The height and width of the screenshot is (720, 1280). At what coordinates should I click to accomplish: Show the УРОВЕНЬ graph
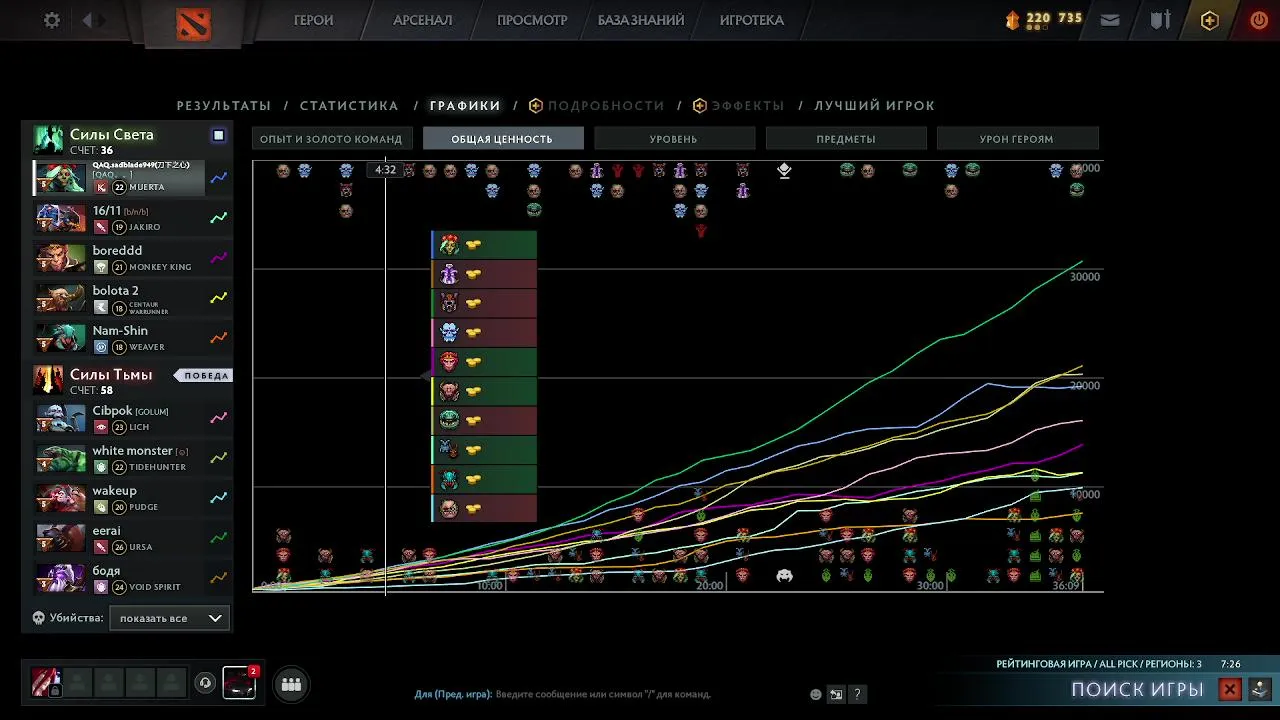[674, 139]
